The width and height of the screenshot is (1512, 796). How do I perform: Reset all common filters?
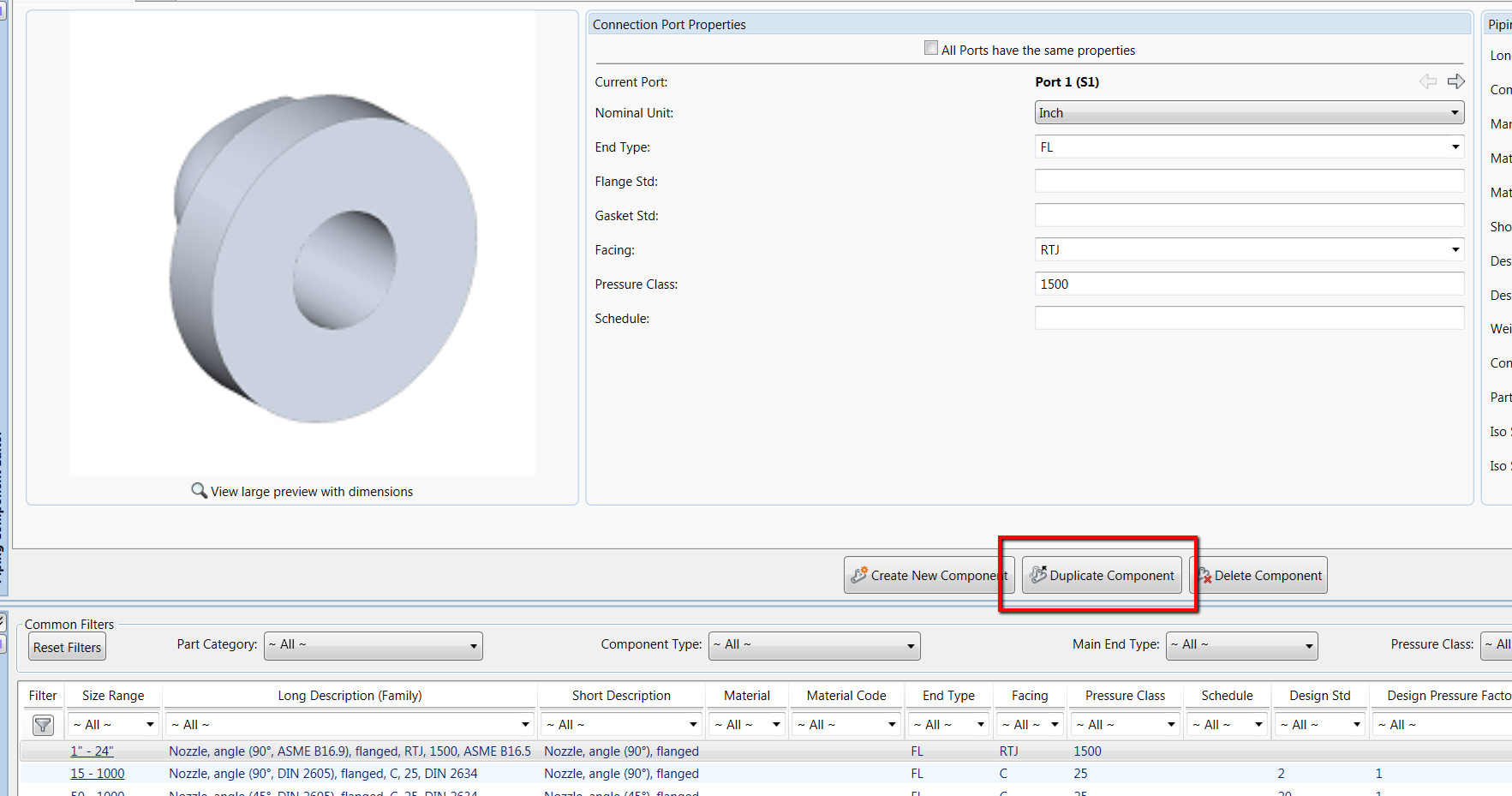67,647
